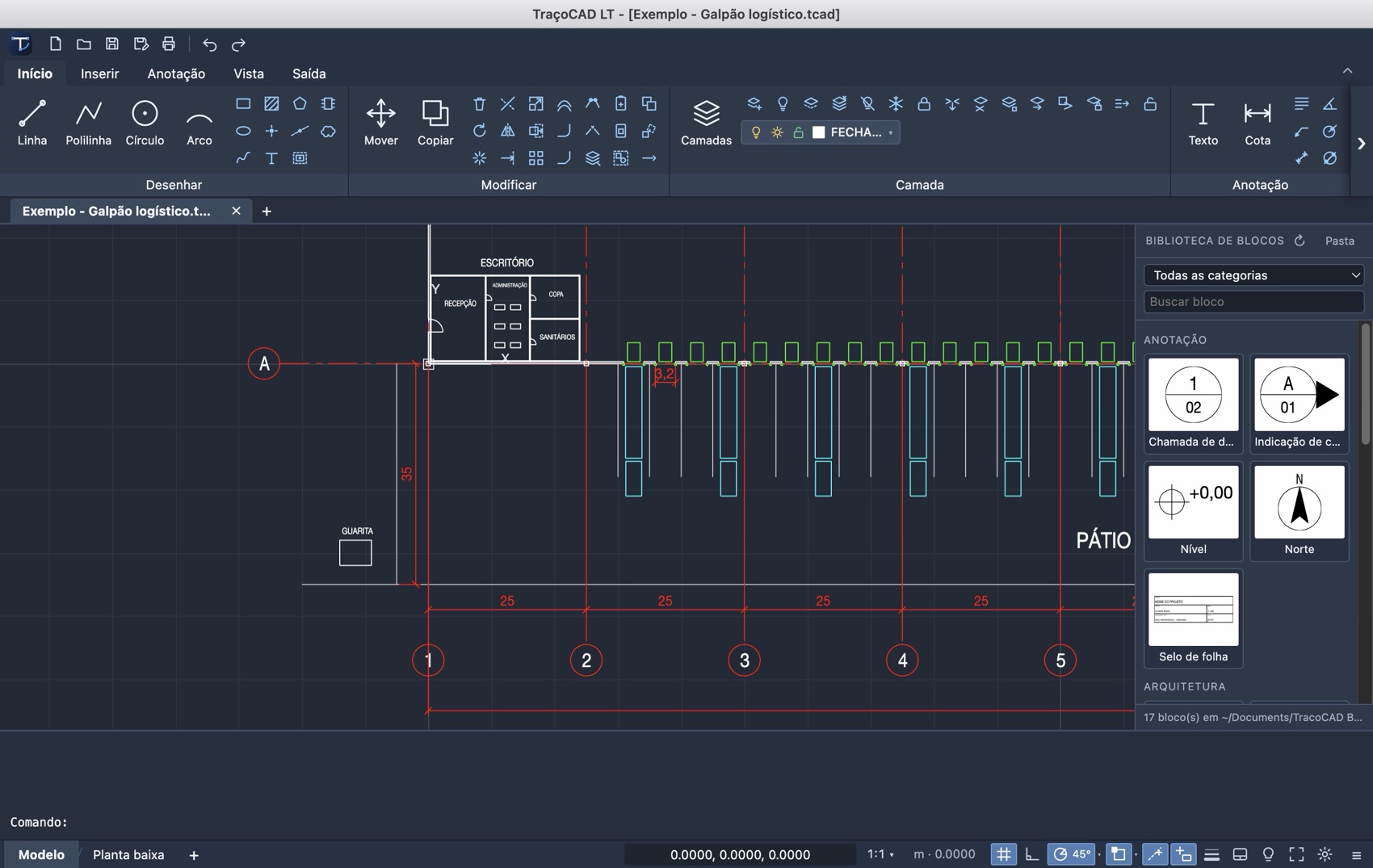The width and height of the screenshot is (1373, 868).
Task: Choose the Mover tool
Action: tap(380, 123)
